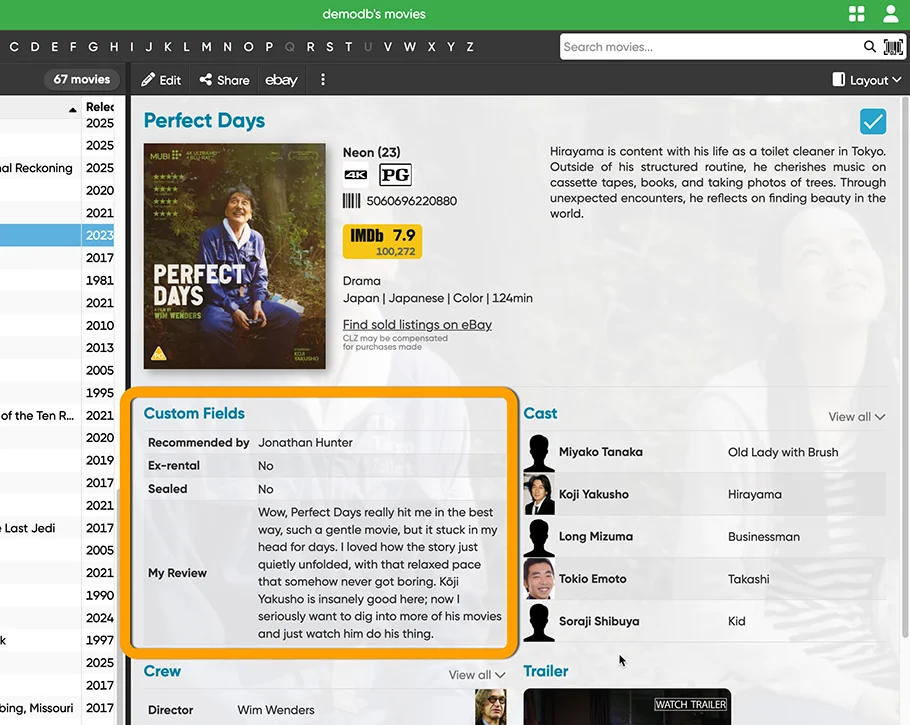Click the Share button
This screenshot has width=910, height=725.
pyautogui.click(x=224, y=80)
